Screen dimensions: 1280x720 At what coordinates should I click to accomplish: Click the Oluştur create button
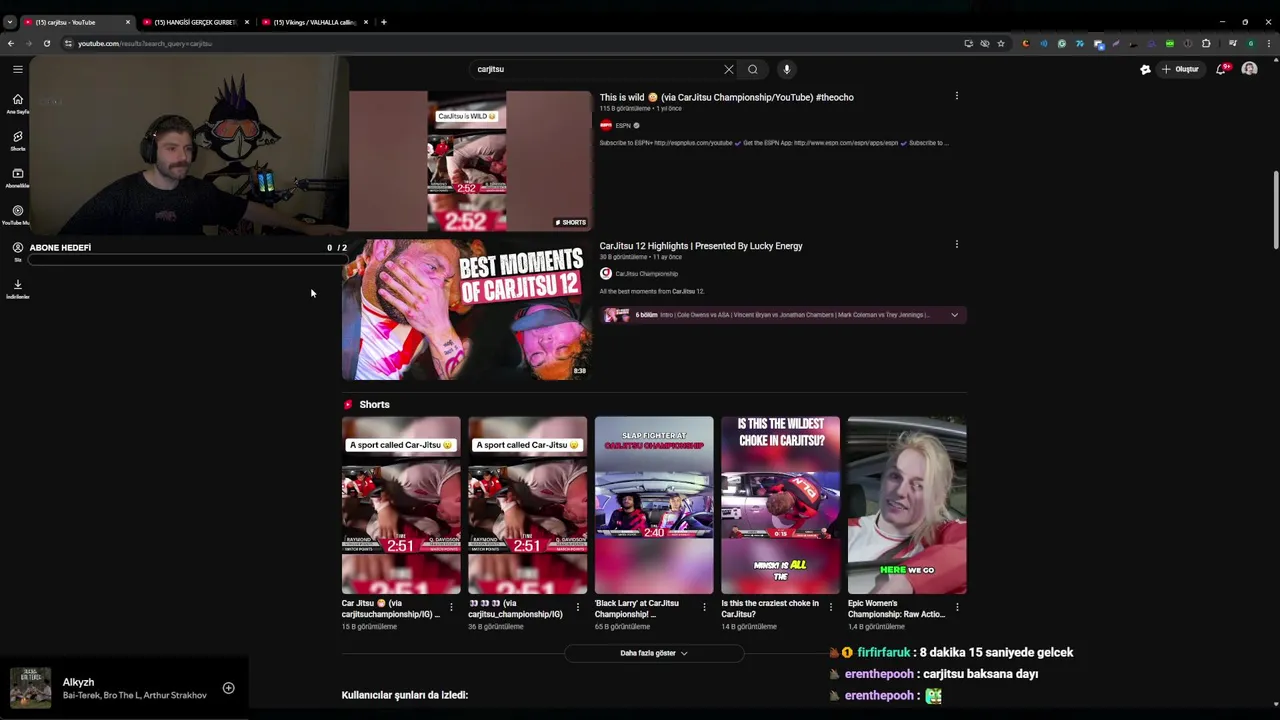click(x=1180, y=69)
